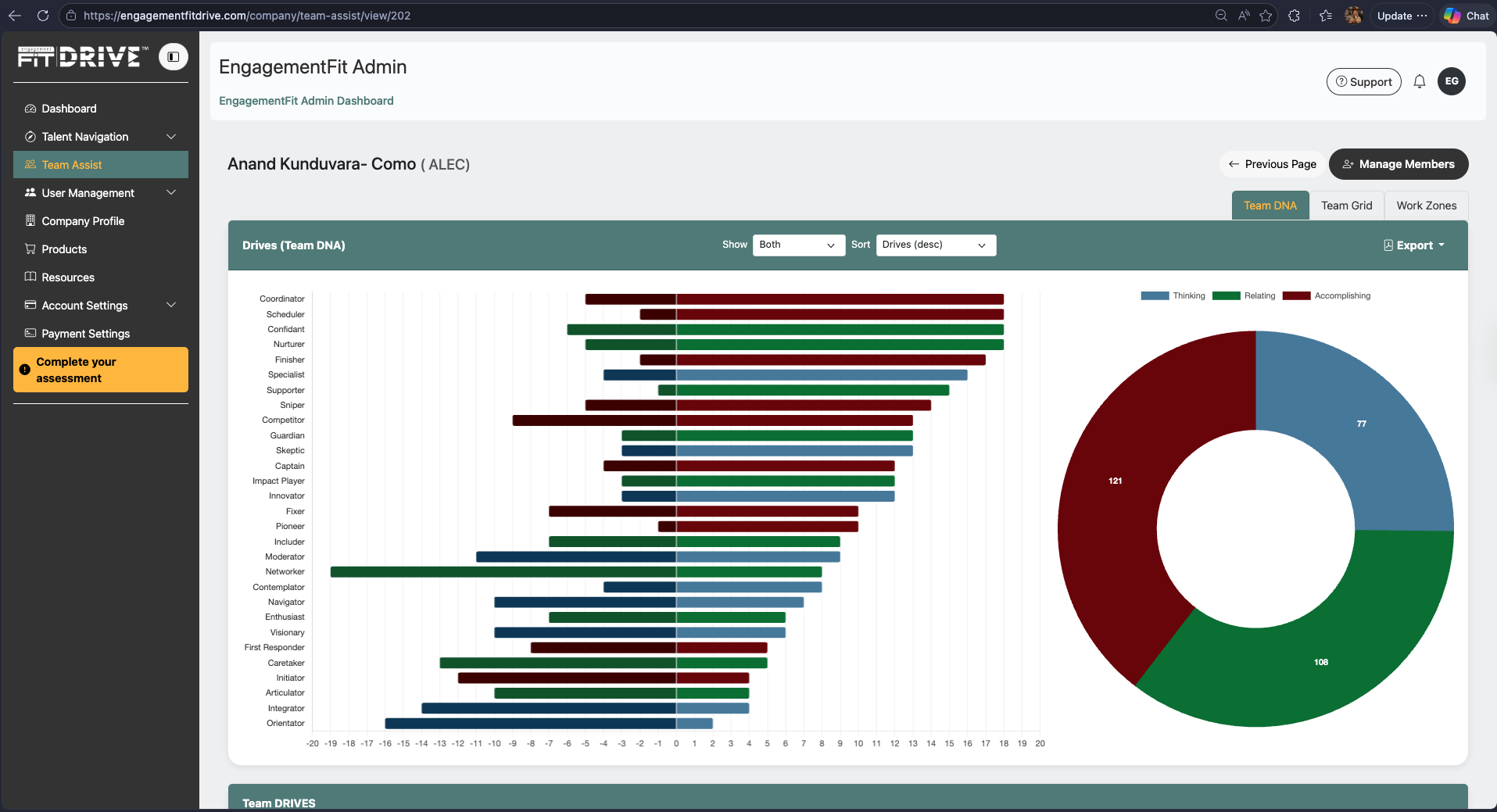Click the EngagementFit Admin page title
Image resolution: width=1497 pixels, height=812 pixels.
[x=313, y=67]
